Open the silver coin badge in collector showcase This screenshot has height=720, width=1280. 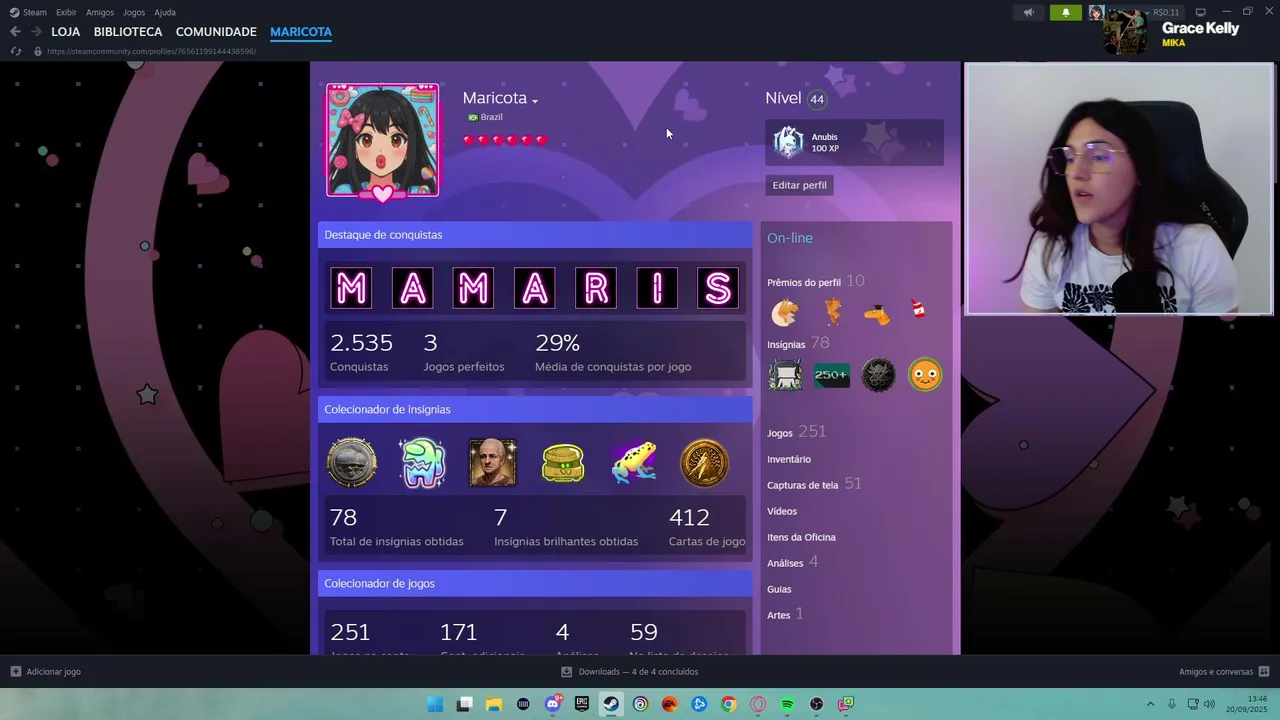click(x=352, y=463)
